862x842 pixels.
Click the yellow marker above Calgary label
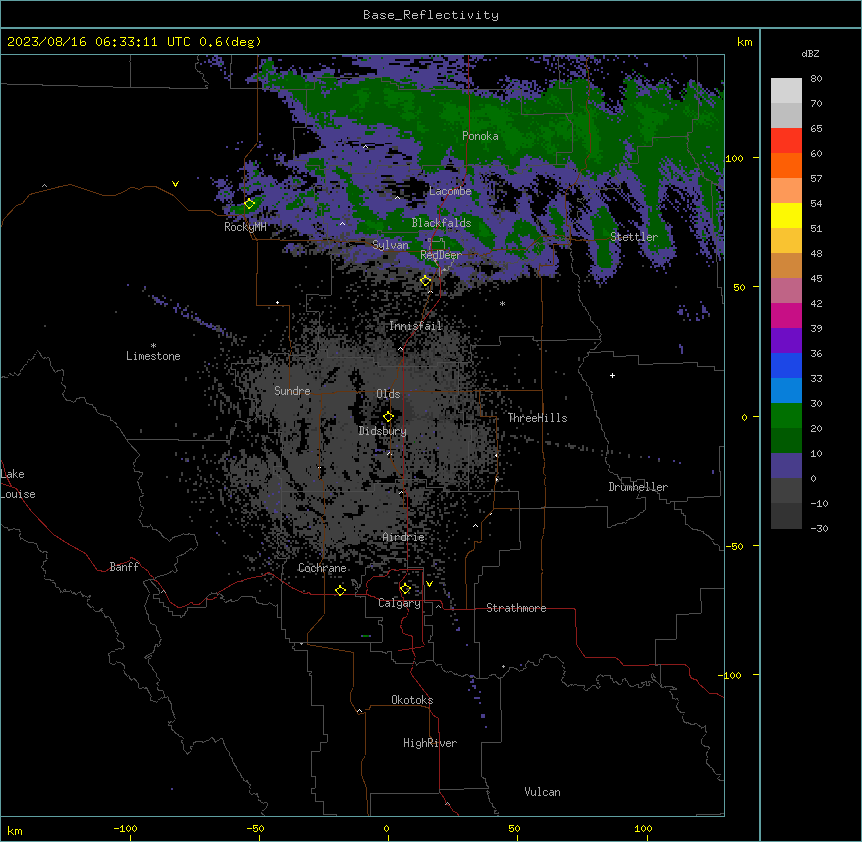click(405, 589)
